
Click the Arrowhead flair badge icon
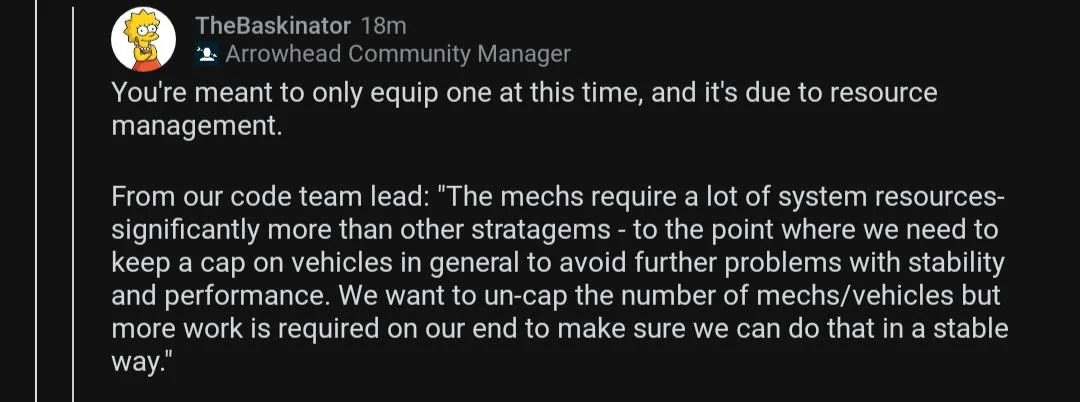[x=207, y=54]
